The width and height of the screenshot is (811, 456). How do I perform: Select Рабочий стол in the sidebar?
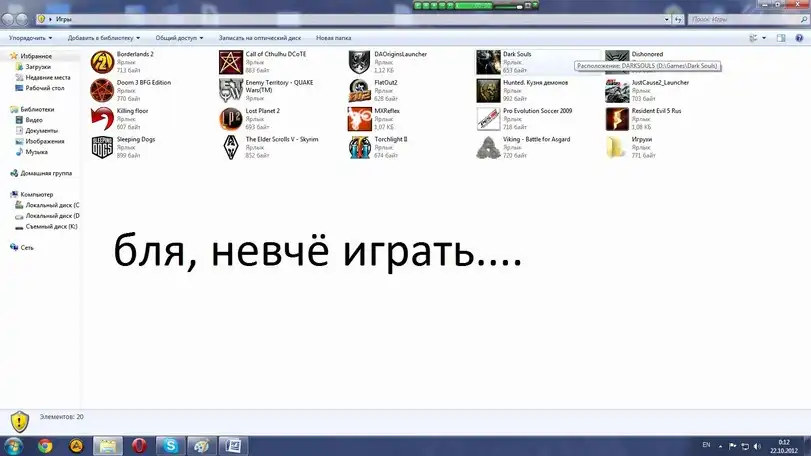coord(43,87)
